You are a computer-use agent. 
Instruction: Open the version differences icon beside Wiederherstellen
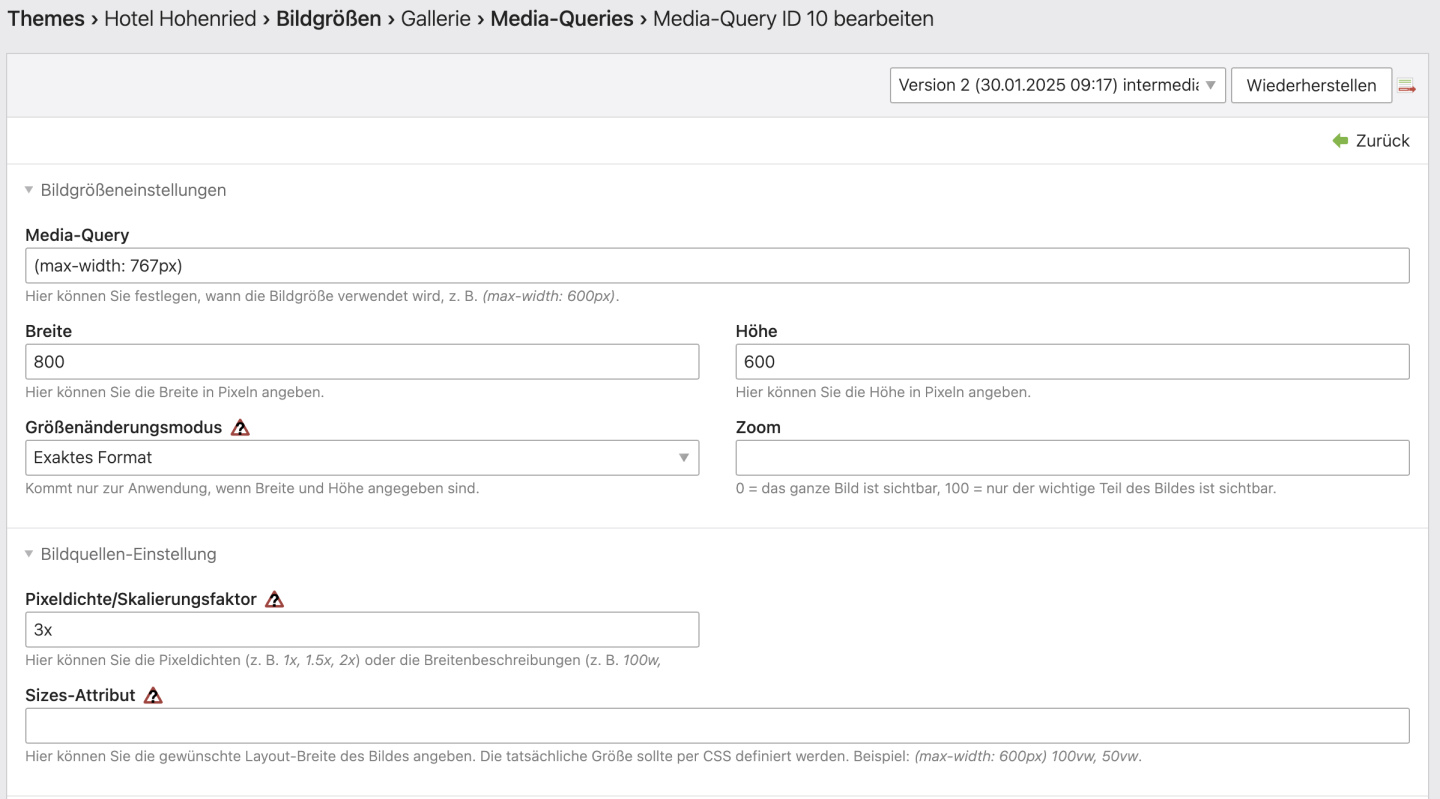point(1407,86)
